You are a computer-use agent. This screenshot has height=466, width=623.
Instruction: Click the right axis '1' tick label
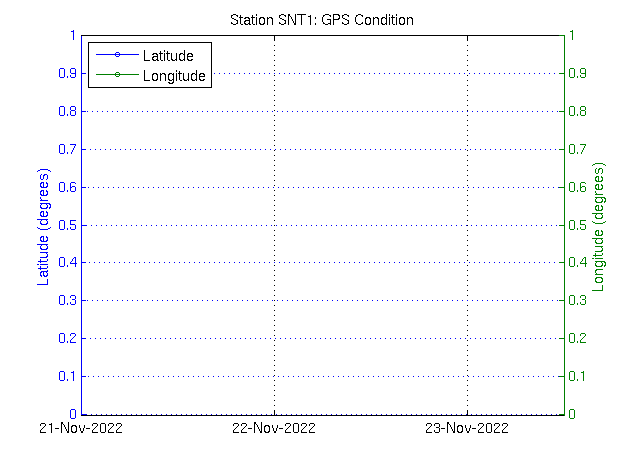click(x=572, y=35)
